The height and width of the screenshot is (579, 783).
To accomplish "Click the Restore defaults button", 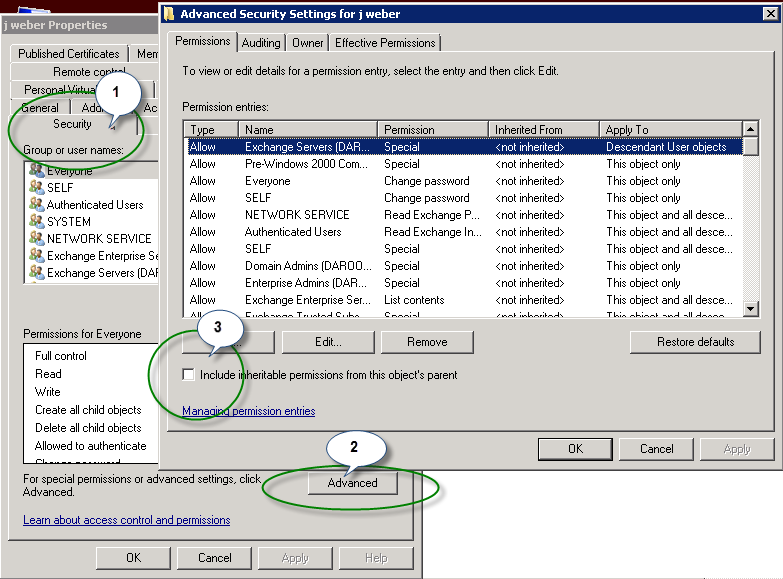I will pyautogui.click(x=695, y=342).
